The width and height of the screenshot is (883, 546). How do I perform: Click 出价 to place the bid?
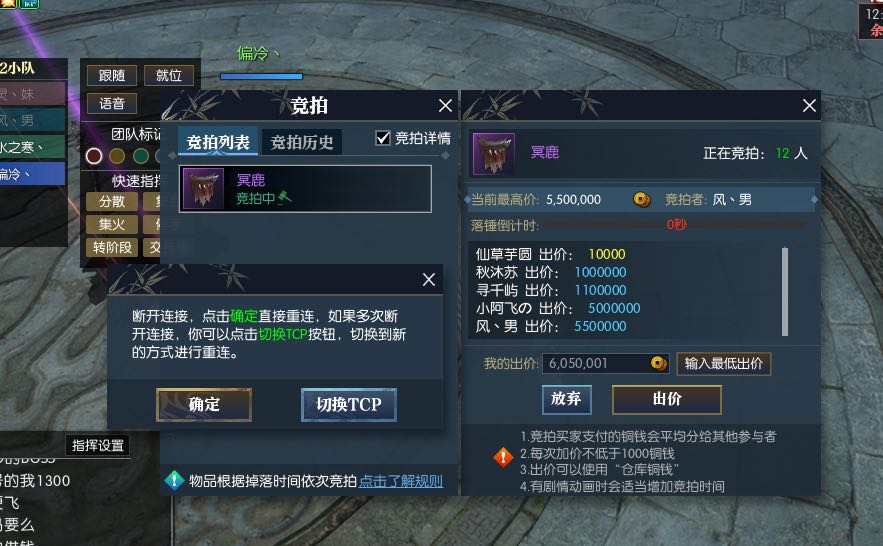[x=667, y=399]
